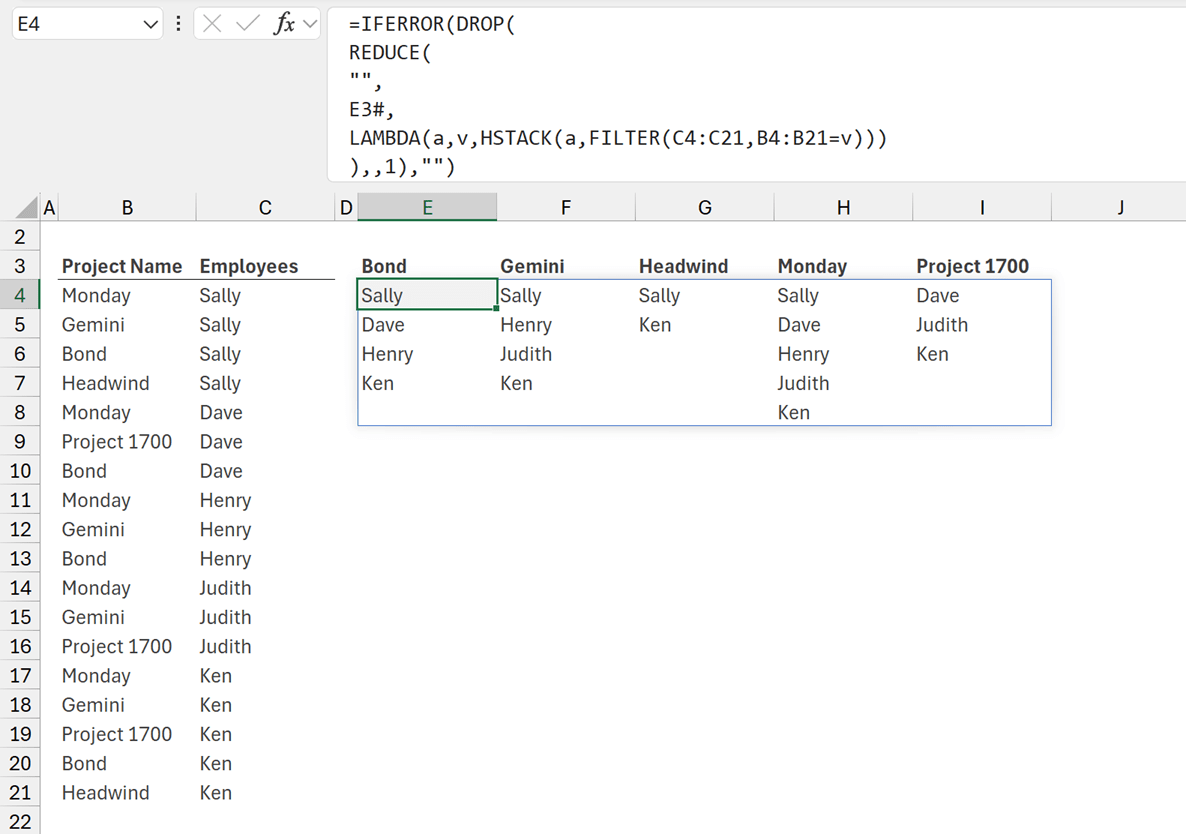1186x834 pixels.
Task: Select the Project 1700 heading in column I
Action: (972, 266)
